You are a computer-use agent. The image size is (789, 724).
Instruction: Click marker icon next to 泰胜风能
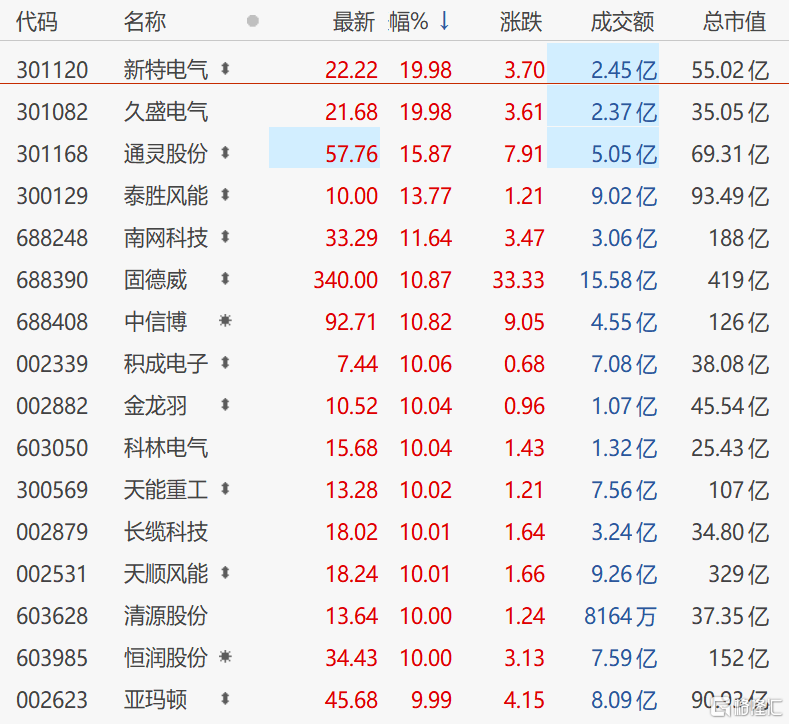(x=225, y=195)
